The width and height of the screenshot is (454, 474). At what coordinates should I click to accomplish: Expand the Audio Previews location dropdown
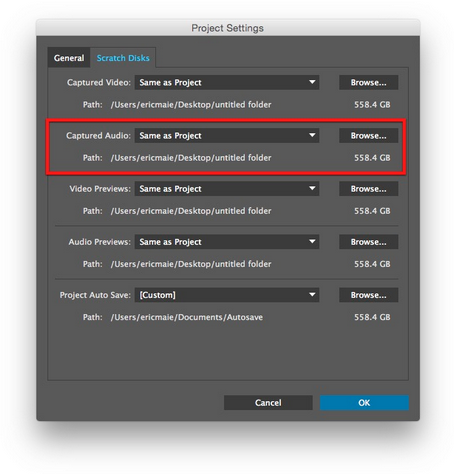click(227, 242)
